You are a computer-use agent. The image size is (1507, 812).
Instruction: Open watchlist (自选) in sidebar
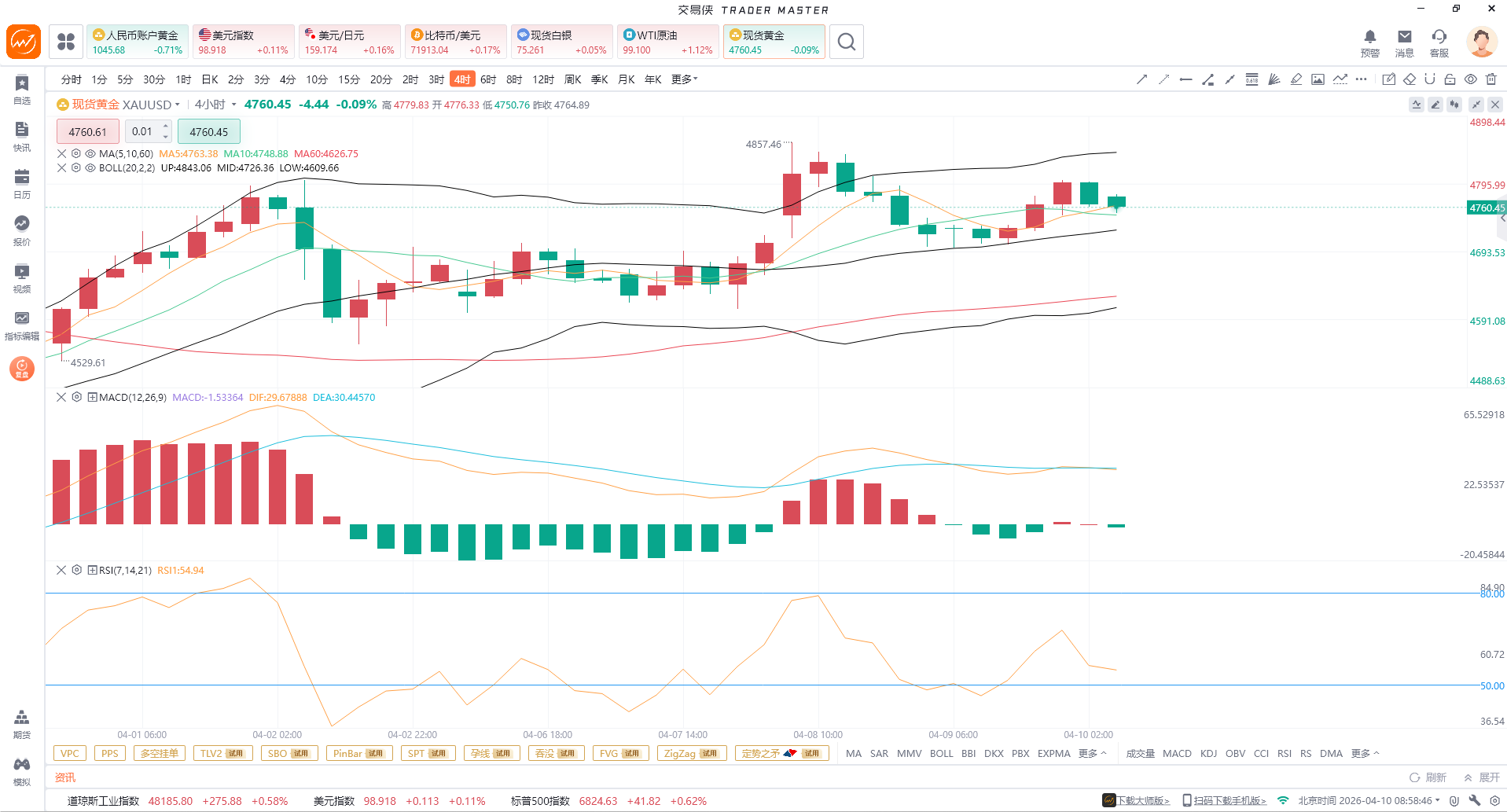click(22, 90)
